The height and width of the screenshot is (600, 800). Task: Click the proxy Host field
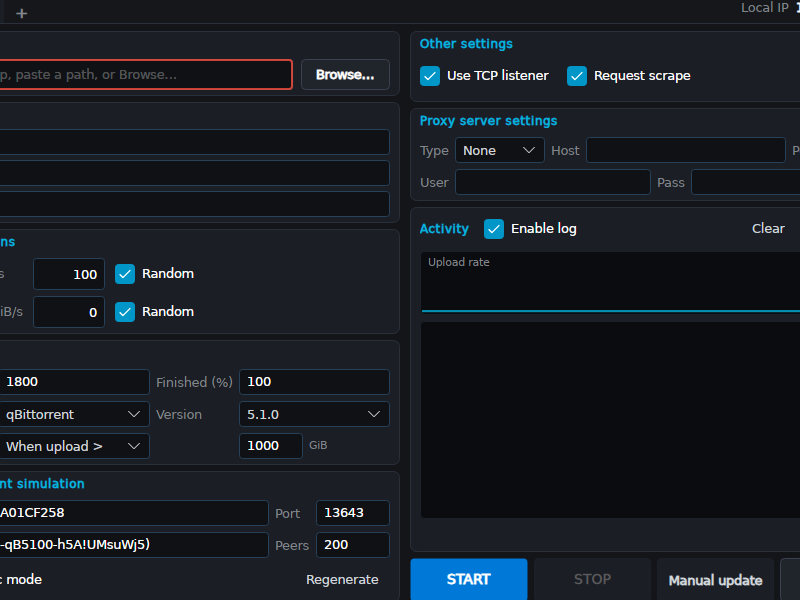tap(686, 151)
